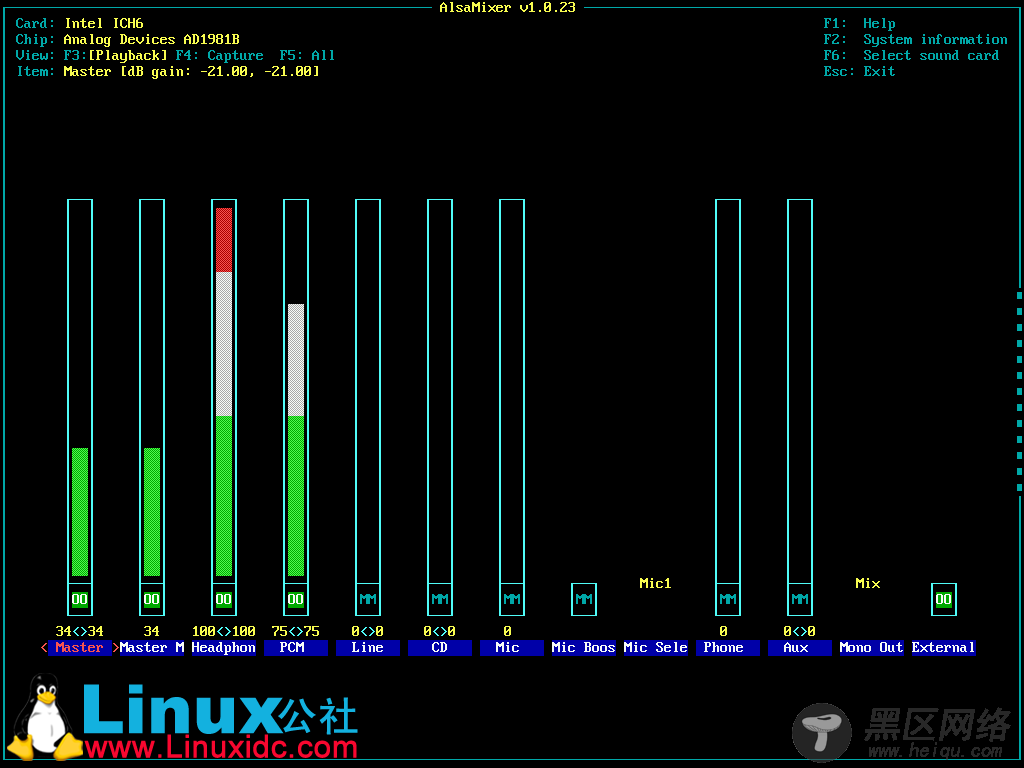Screen dimensions: 1024x768
Task: Unmute the CD channel MM box
Action: tap(440, 600)
